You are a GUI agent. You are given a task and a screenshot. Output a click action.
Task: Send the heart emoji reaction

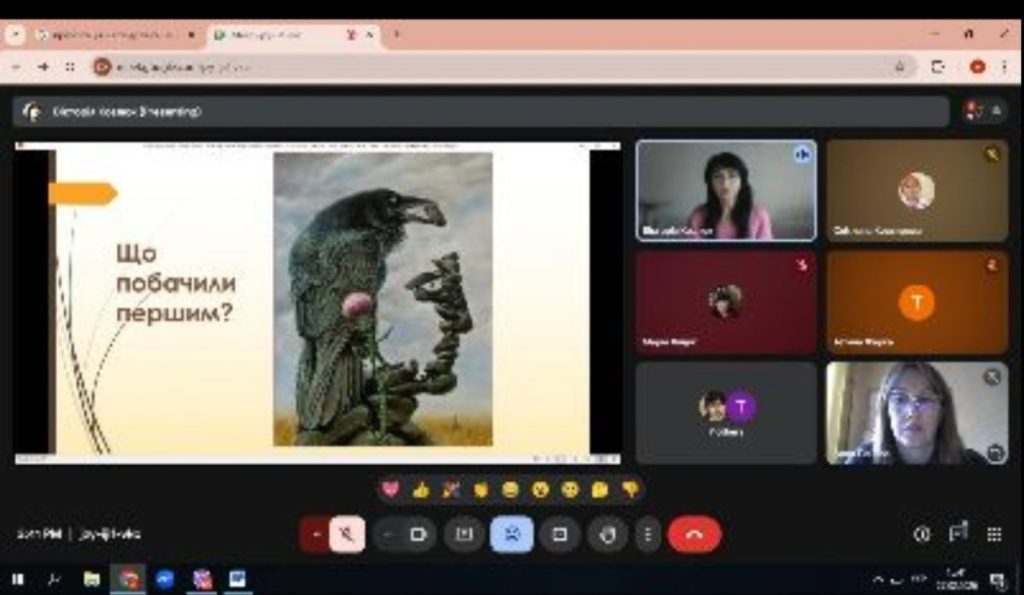click(x=390, y=489)
